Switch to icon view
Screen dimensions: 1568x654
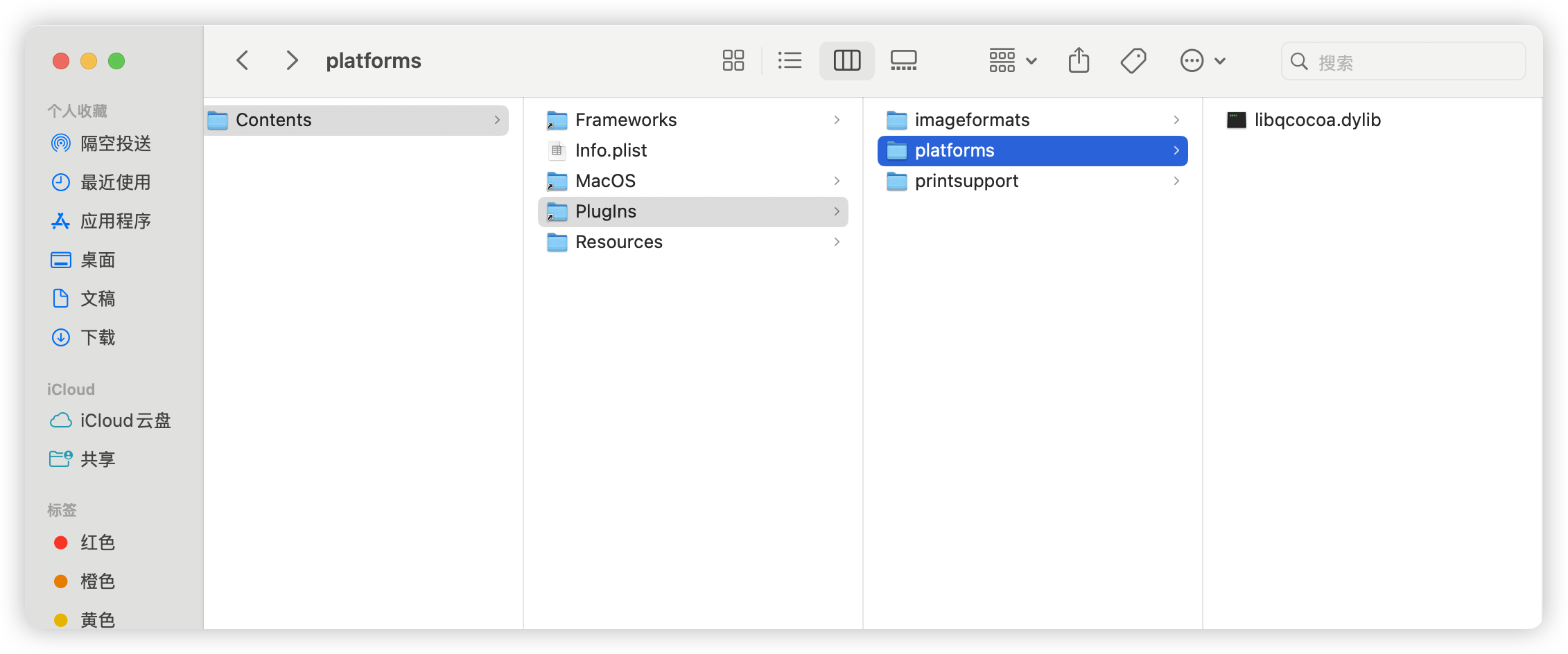(x=733, y=61)
